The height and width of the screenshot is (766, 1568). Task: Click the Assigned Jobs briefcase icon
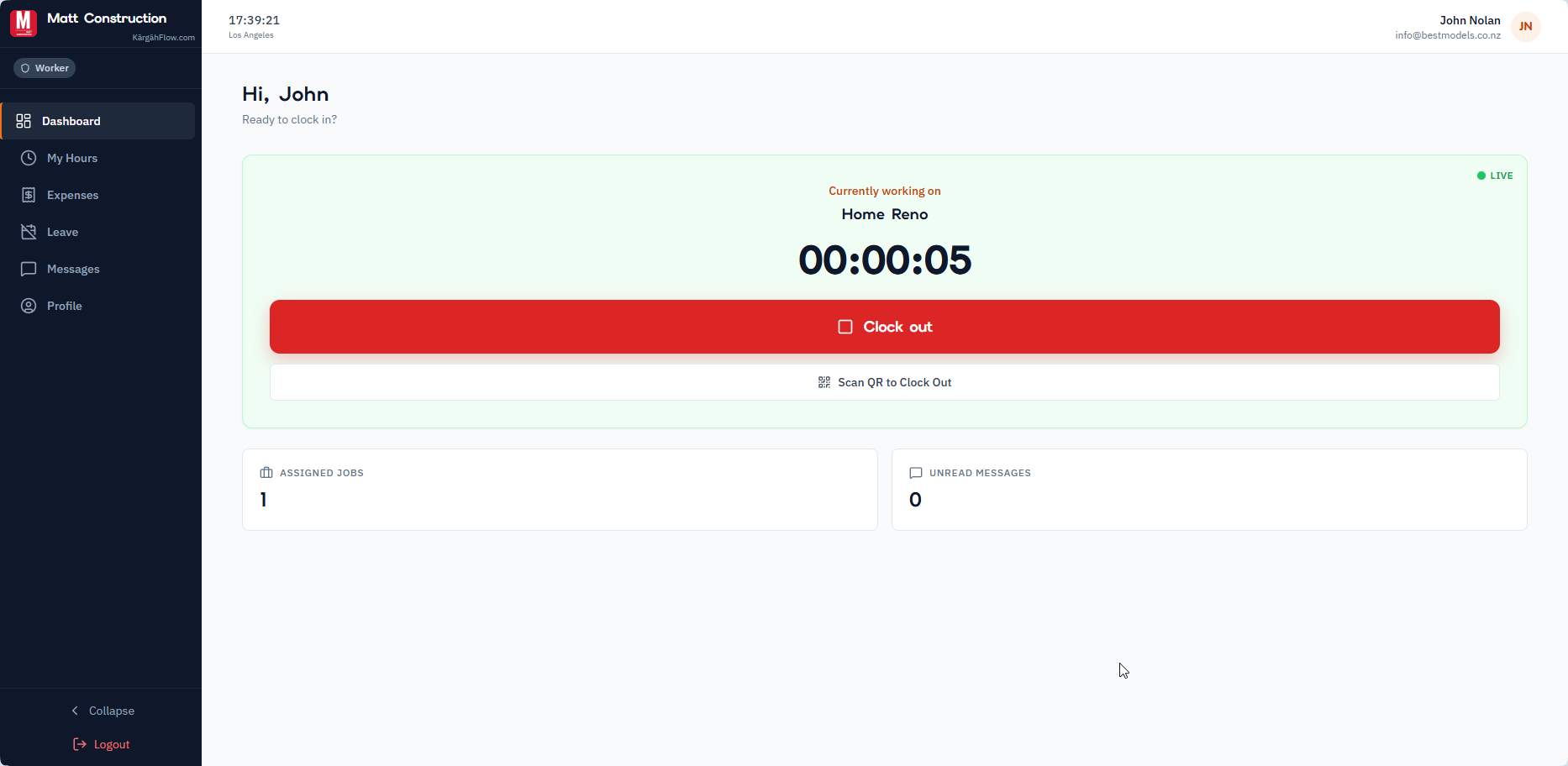coord(266,473)
